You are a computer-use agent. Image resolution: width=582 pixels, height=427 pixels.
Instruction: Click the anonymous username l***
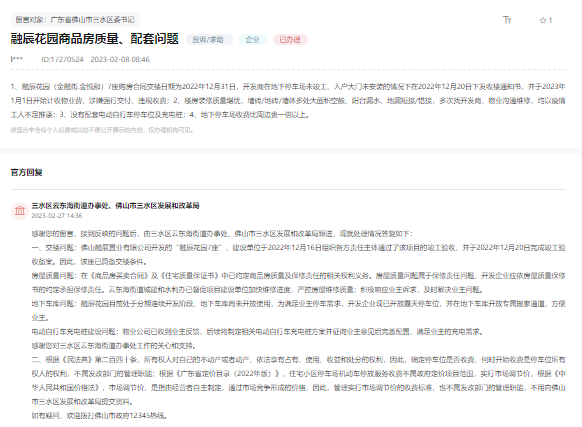[x=16, y=59]
